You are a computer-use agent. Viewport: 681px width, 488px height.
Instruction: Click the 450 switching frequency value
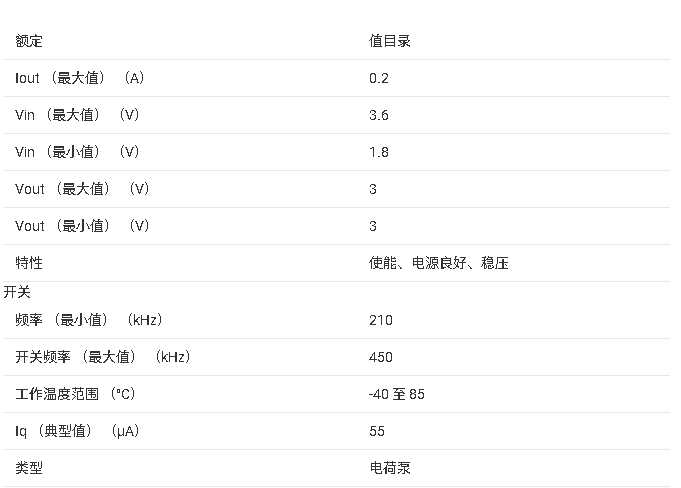pyautogui.click(x=381, y=357)
